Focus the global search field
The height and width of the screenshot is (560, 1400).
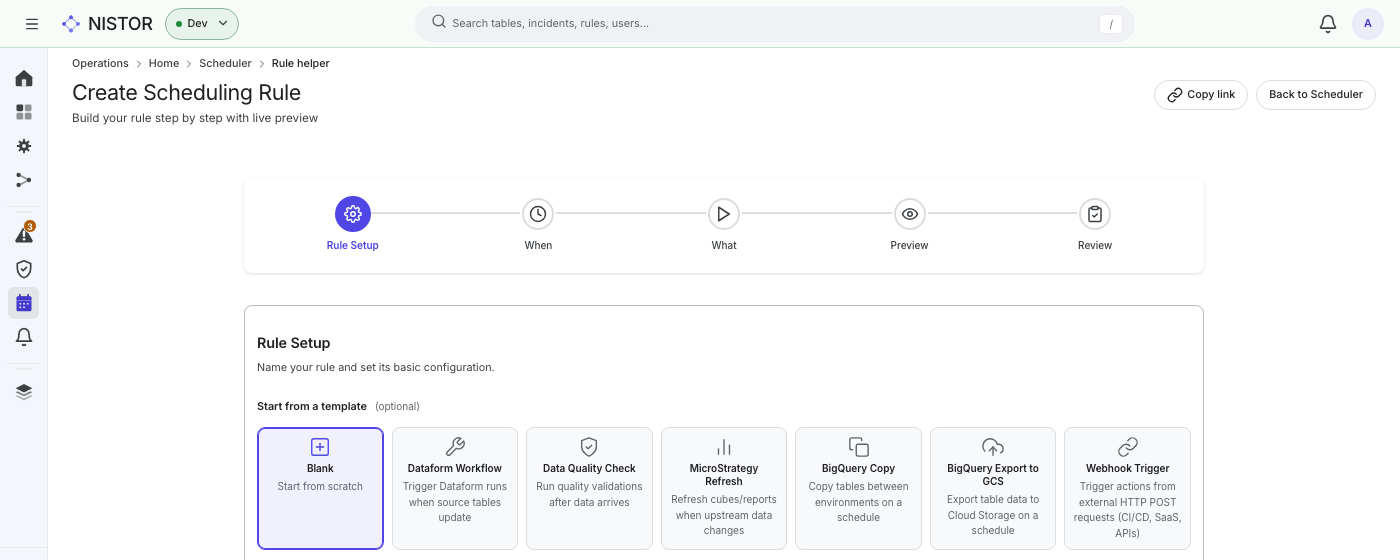(774, 23)
